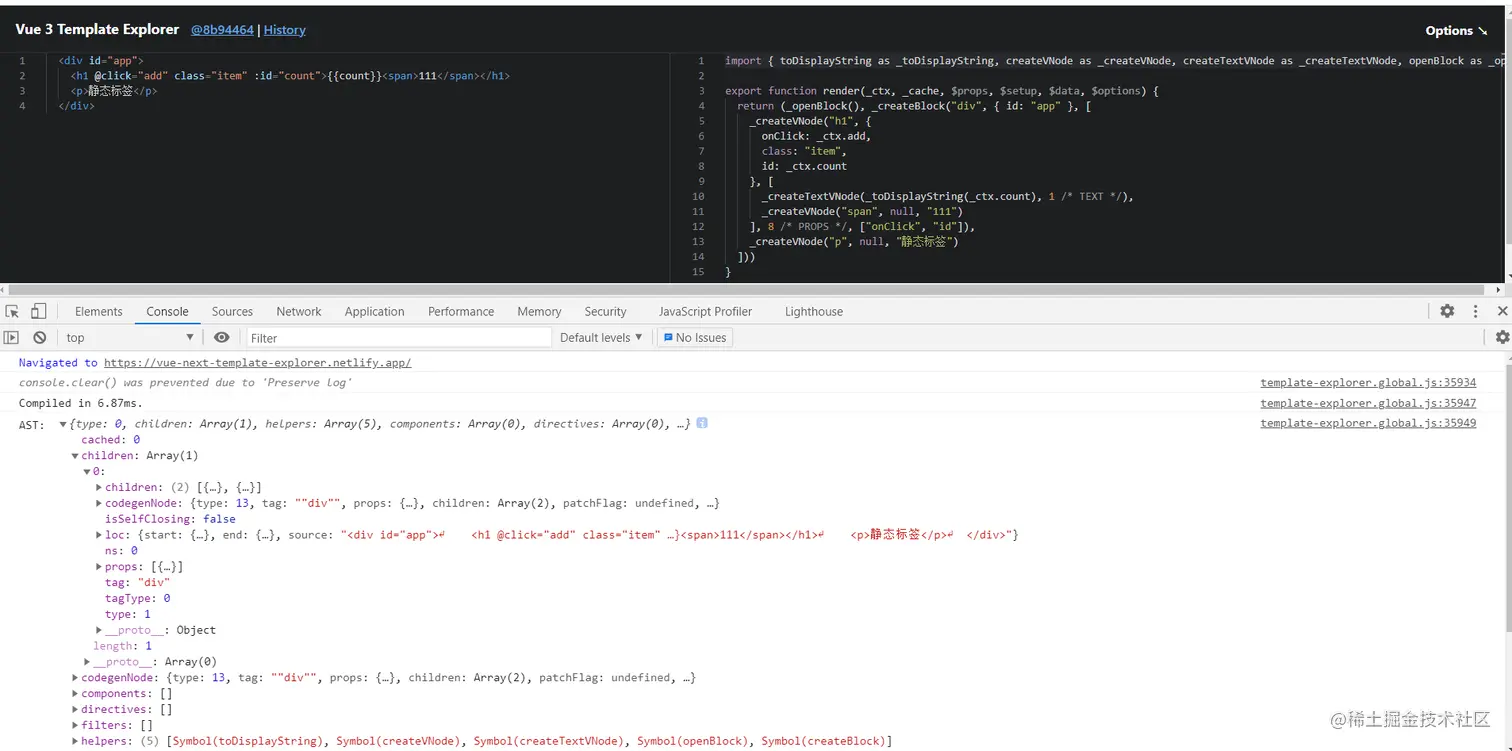Open source link template-explorer.global.js:35947

point(1368,403)
